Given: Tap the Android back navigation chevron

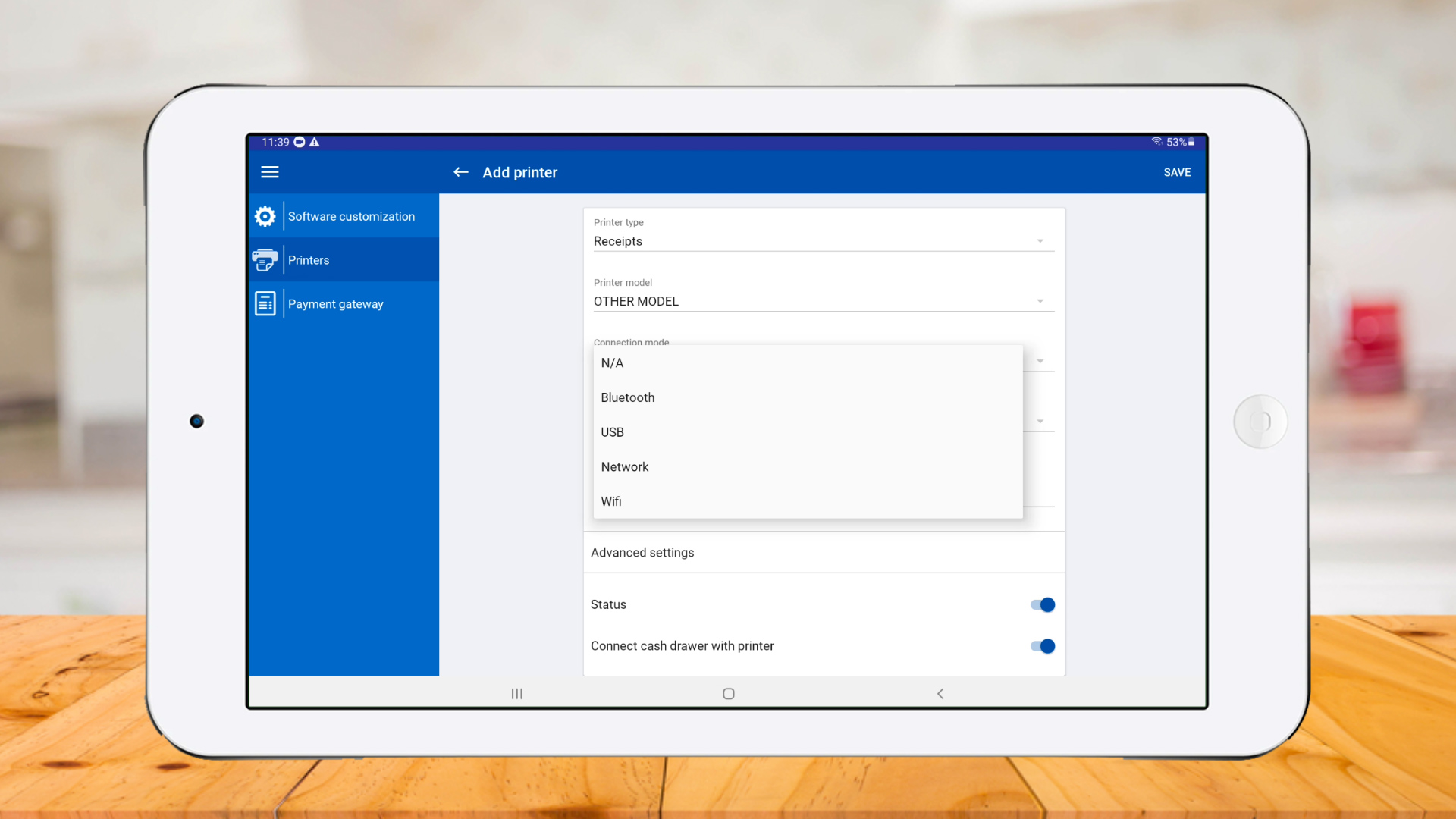Looking at the screenshot, I should pyautogui.click(x=940, y=694).
